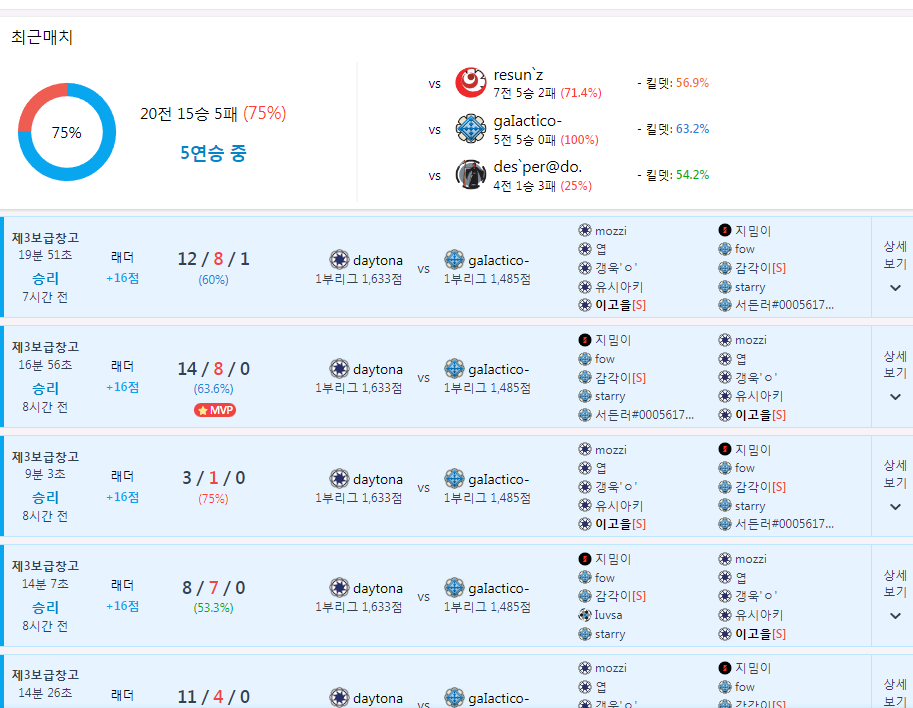
Task: Expand 상세보기 for the 16분 56초 match
Action: point(894,377)
